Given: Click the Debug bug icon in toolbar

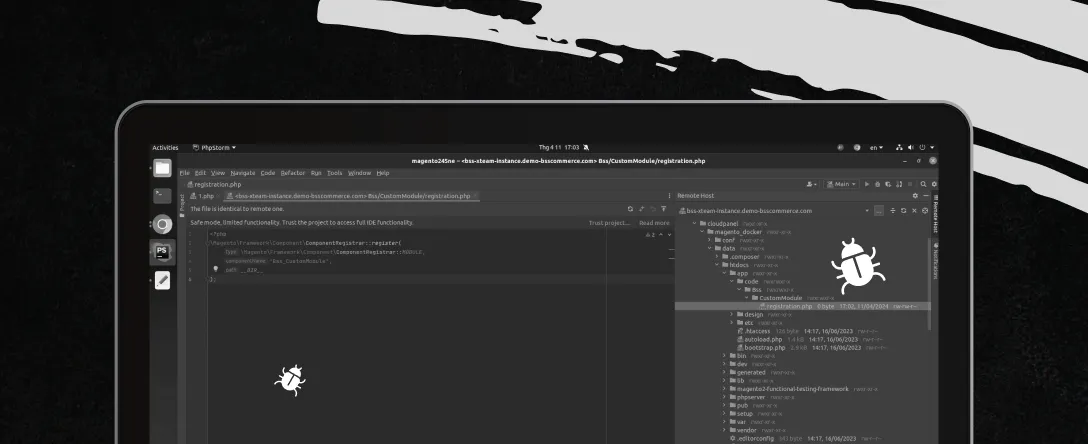Looking at the screenshot, I should click(x=878, y=185).
